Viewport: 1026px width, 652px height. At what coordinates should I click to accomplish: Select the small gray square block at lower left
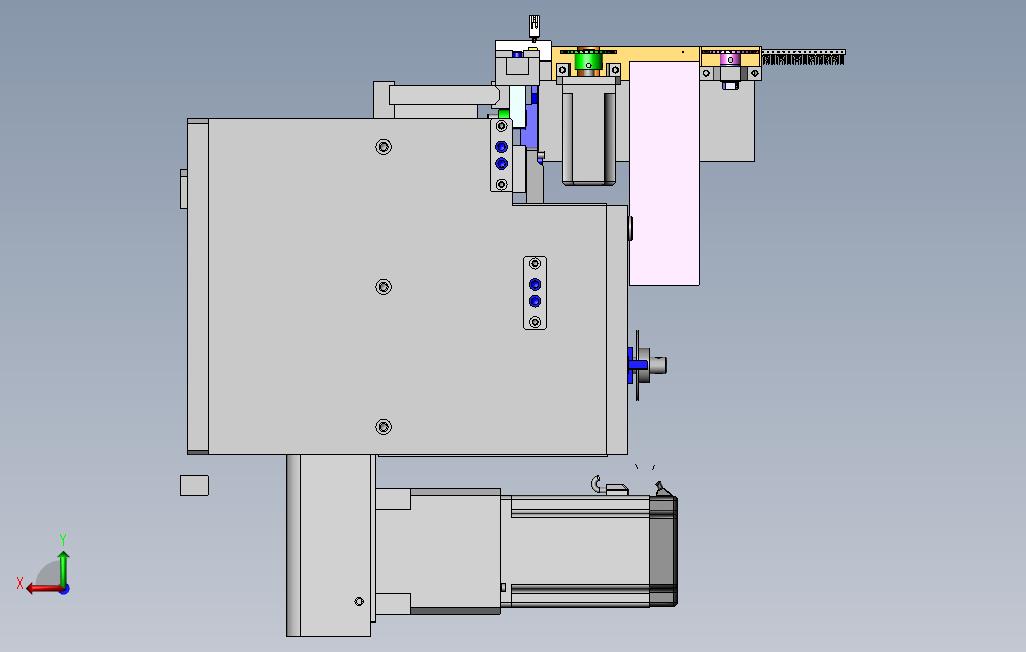pos(194,485)
